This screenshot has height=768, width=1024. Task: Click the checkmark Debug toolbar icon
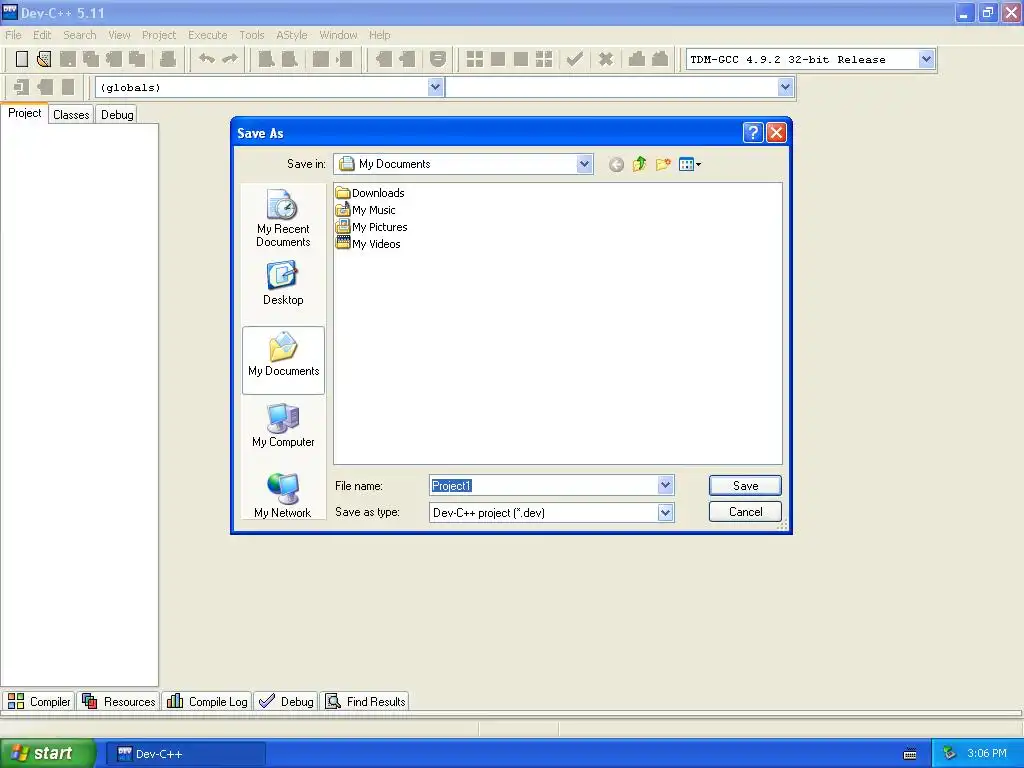point(575,59)
